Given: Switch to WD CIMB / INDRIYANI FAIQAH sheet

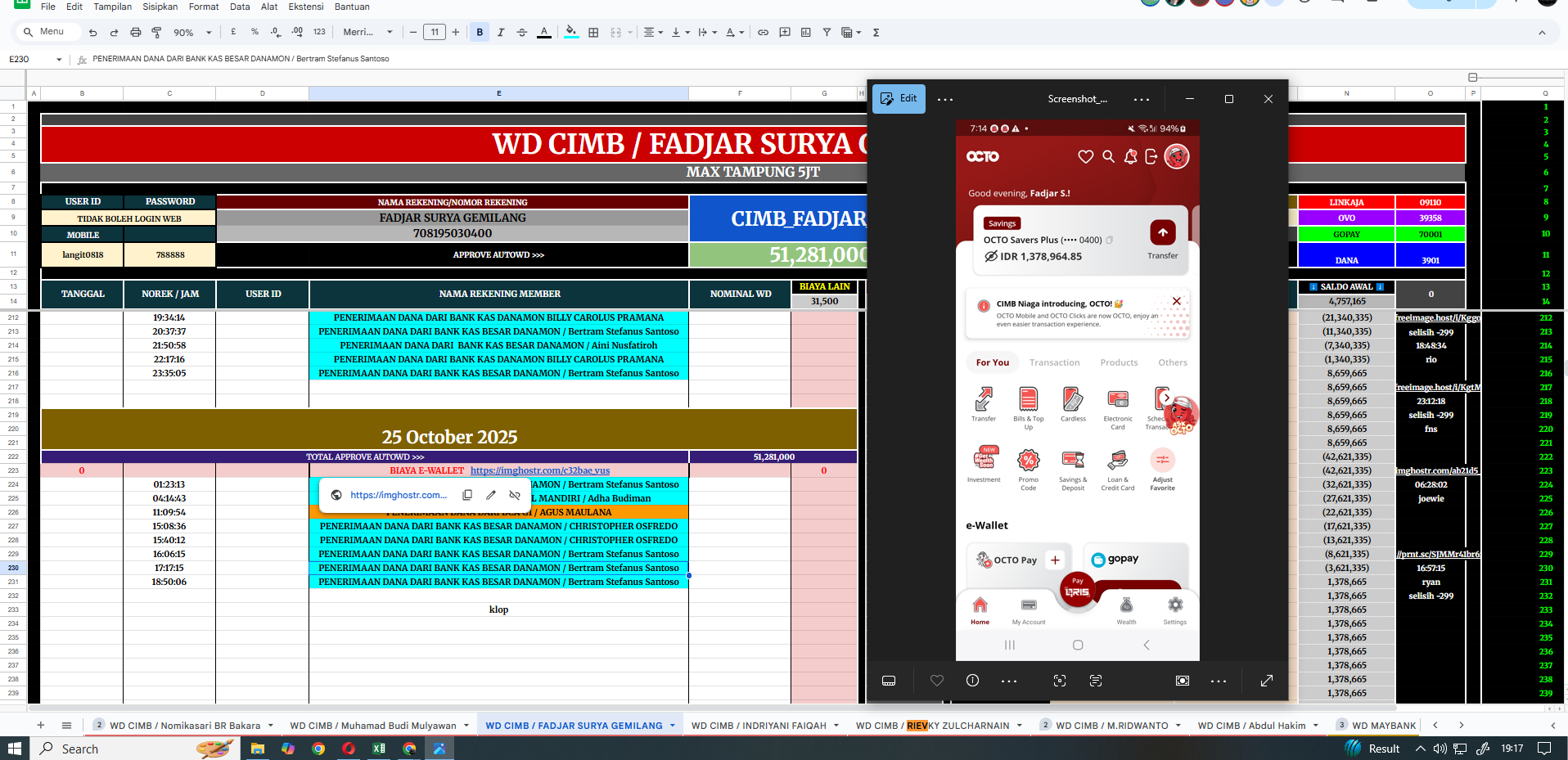Looking at the screenshot, I should tap(759, 726).
